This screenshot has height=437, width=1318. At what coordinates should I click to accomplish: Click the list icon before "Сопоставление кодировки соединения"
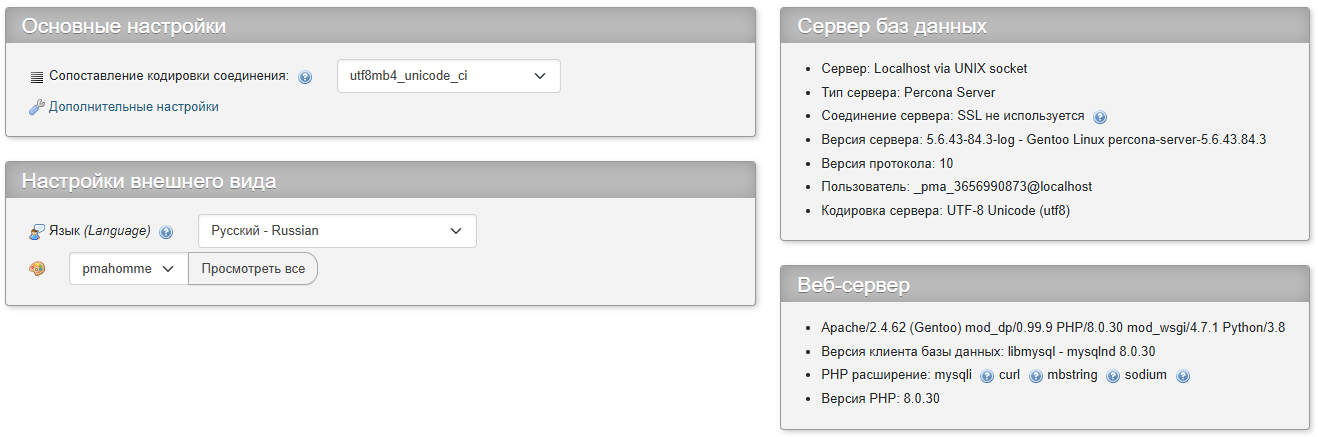(x=37, y=77)
